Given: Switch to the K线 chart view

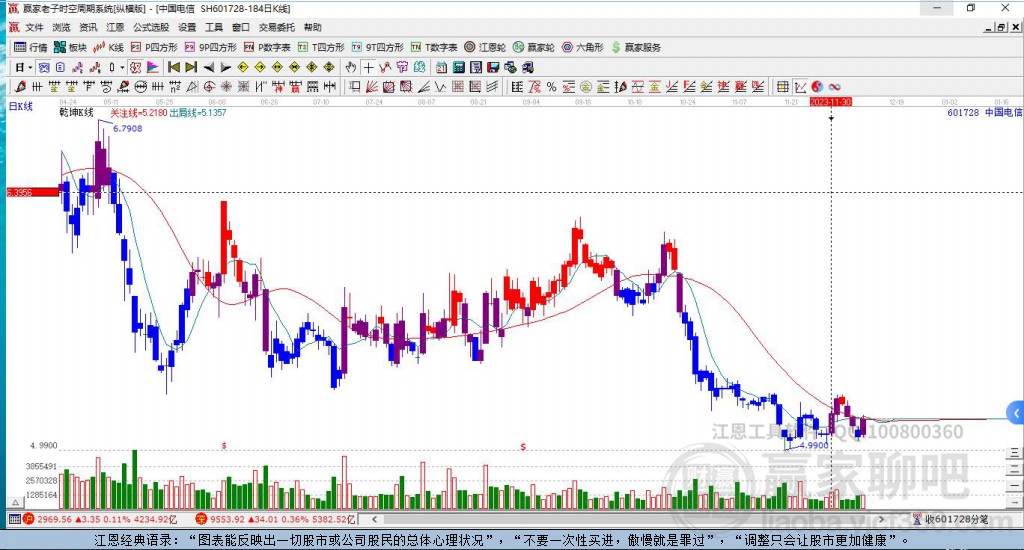Looking at the screenshot, I should 108,47.
